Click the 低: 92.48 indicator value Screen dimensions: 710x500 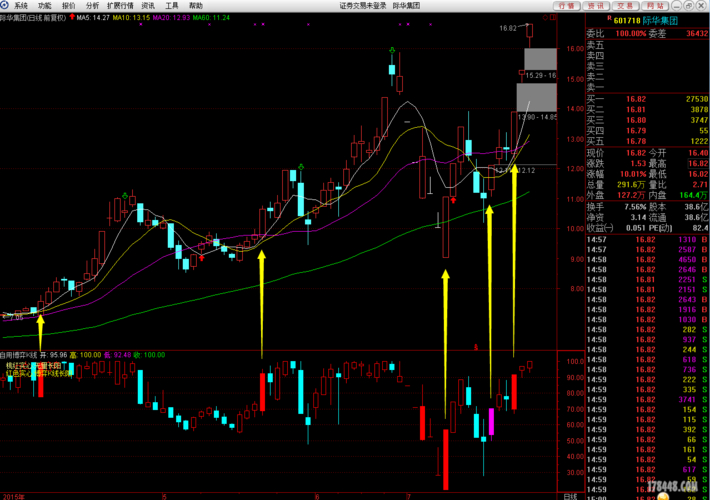117,355
